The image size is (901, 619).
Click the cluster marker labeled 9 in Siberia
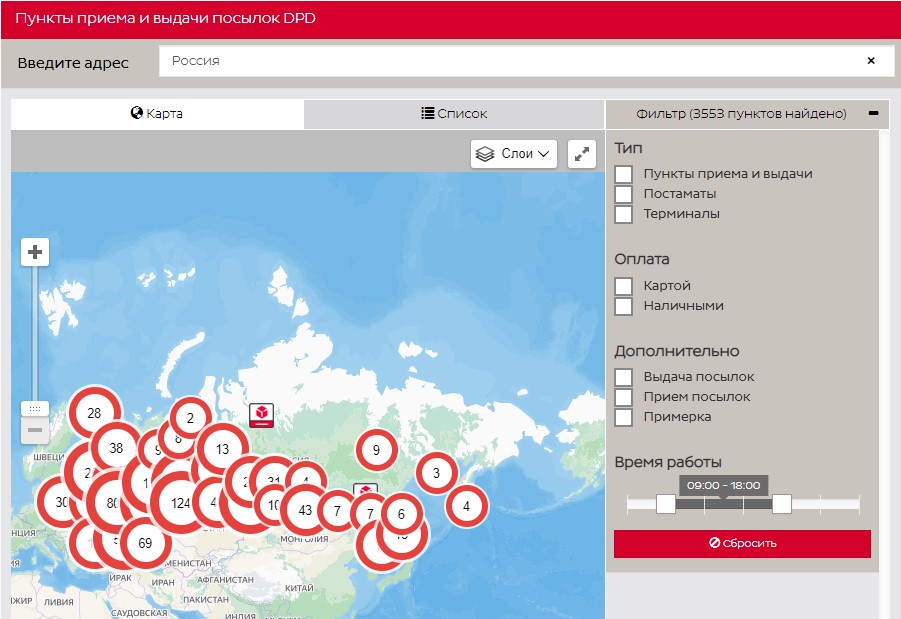click(376, 450)
